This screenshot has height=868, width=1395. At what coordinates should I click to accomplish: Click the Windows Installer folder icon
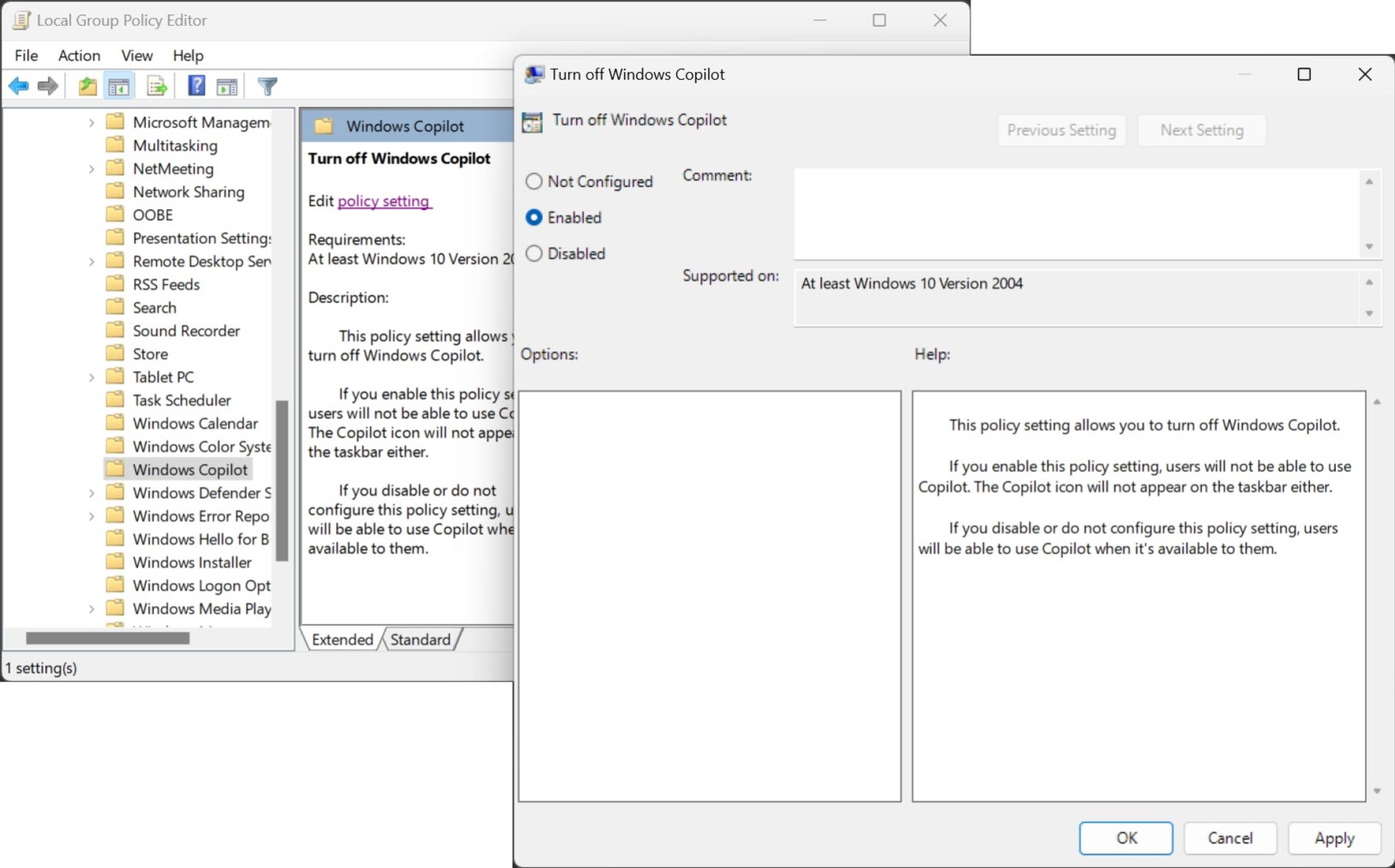[x=115, y=561]
